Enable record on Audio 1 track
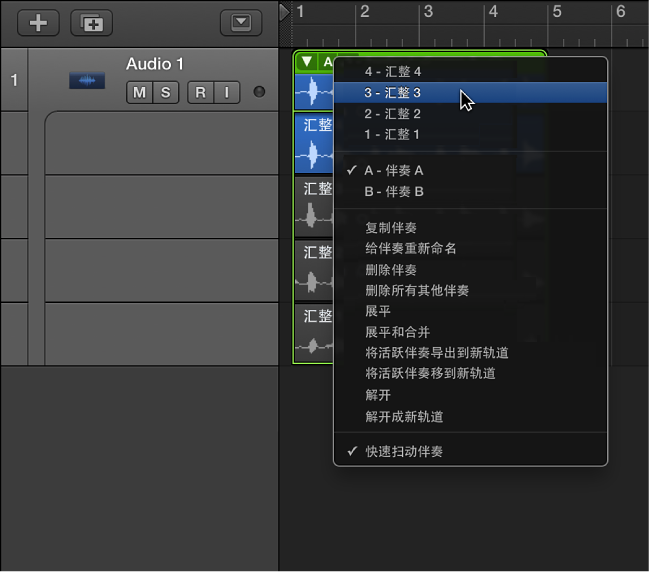Screen dimensions: 650x574 pos(200,93)
